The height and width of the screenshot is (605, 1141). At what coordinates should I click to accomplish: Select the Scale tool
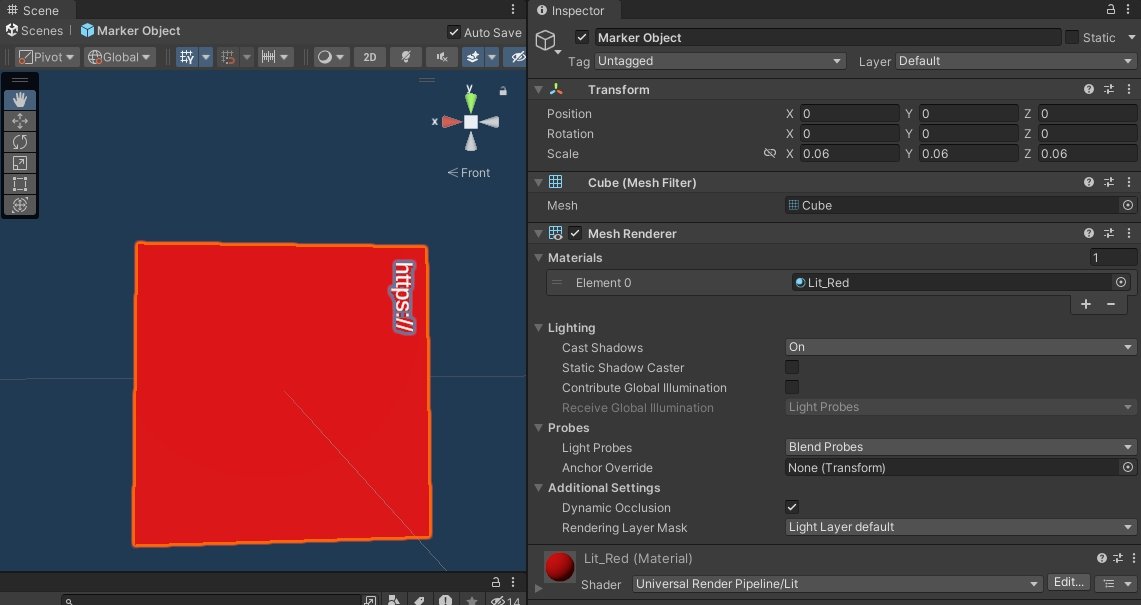[x=20, y=163]
